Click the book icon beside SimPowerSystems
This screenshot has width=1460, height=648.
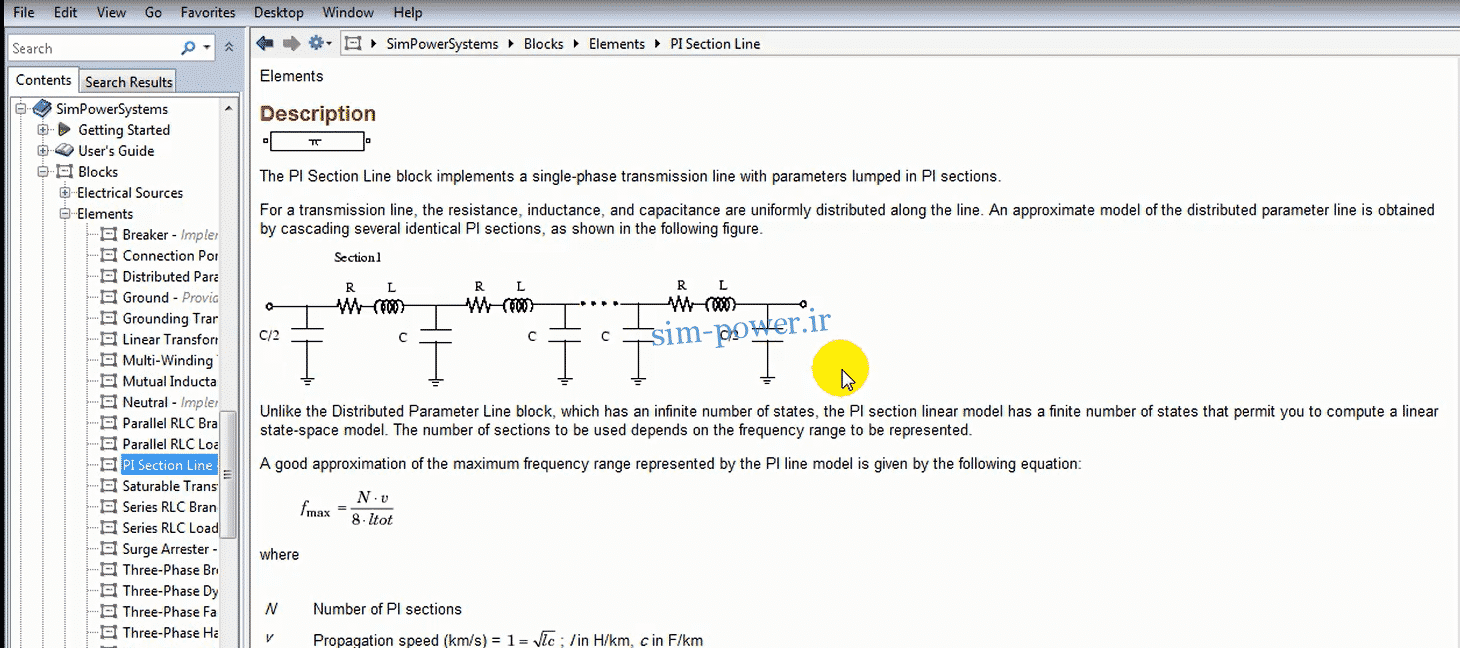point(41,109)
